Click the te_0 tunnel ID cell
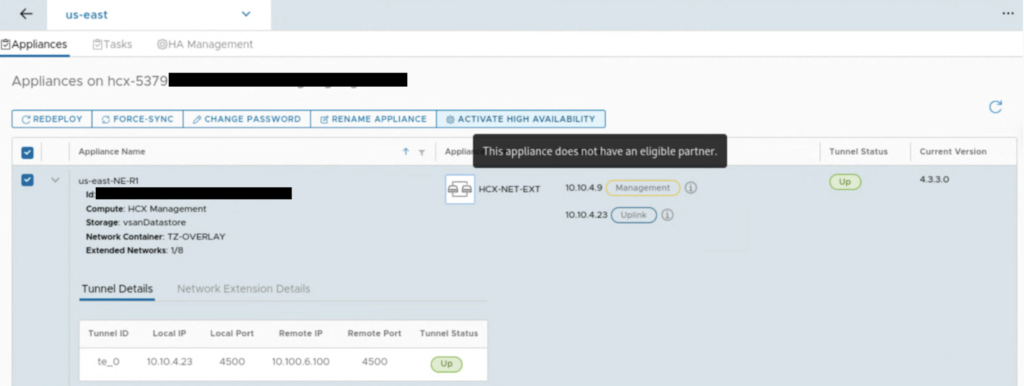This screenshot has width=1024, height=386. (x=108, y=361)
